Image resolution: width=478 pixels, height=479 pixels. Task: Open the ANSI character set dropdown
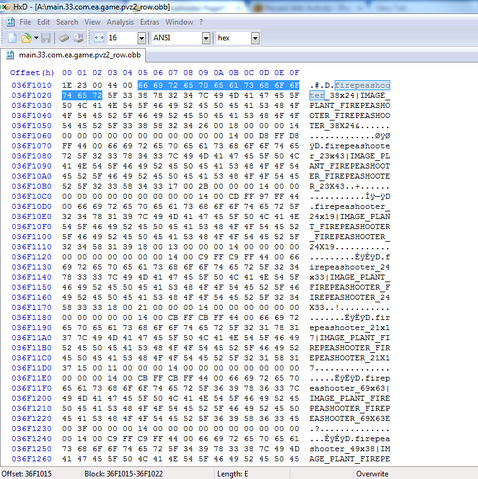click(x=206, y=38)
